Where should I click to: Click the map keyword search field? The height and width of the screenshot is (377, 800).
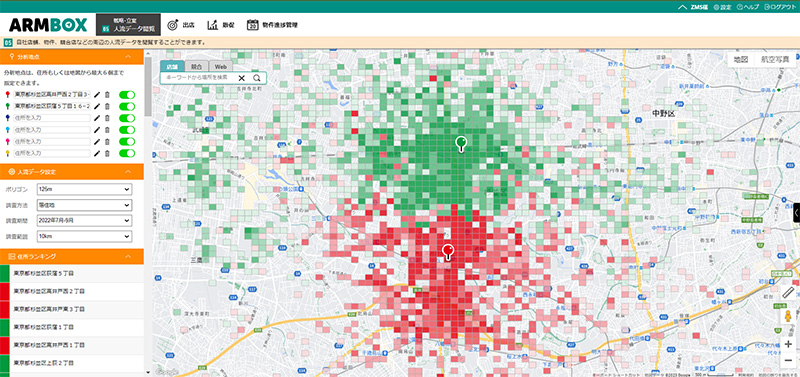click(x=199, y=78)
